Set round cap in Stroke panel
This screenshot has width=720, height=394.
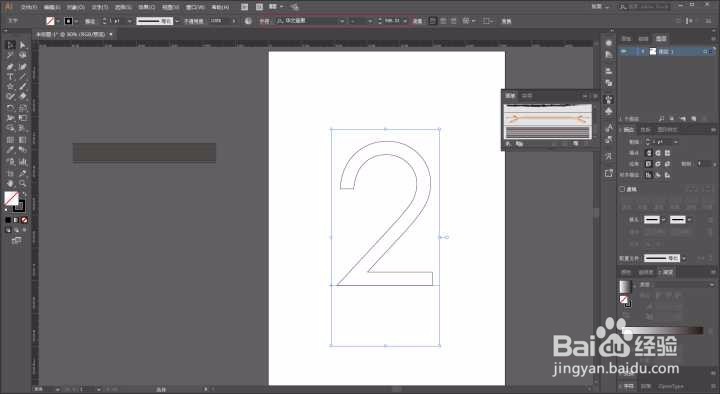click(x=658, y=153)
